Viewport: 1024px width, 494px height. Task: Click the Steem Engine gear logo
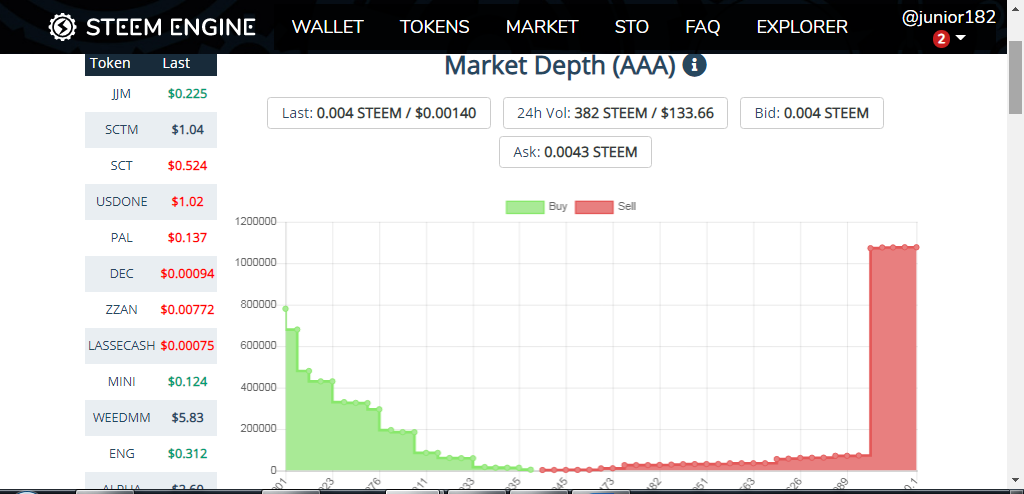point(63,27)
